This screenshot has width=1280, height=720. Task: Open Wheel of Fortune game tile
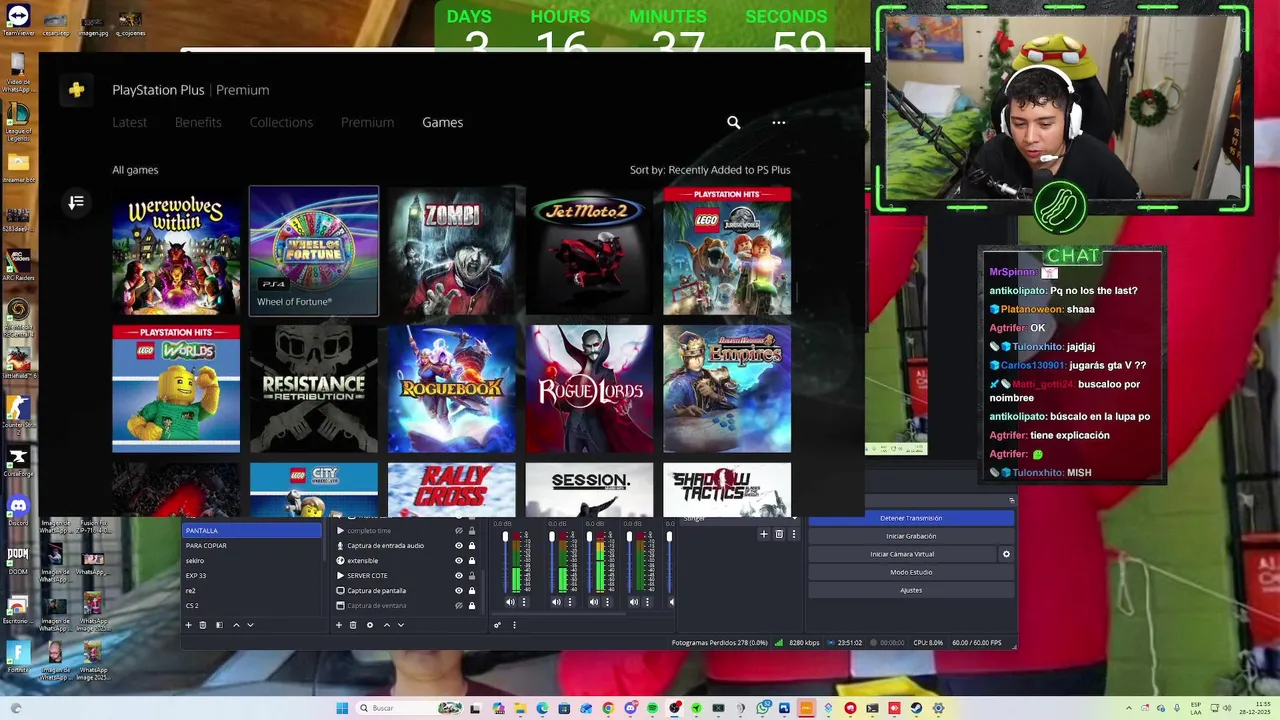coord(314,251)
